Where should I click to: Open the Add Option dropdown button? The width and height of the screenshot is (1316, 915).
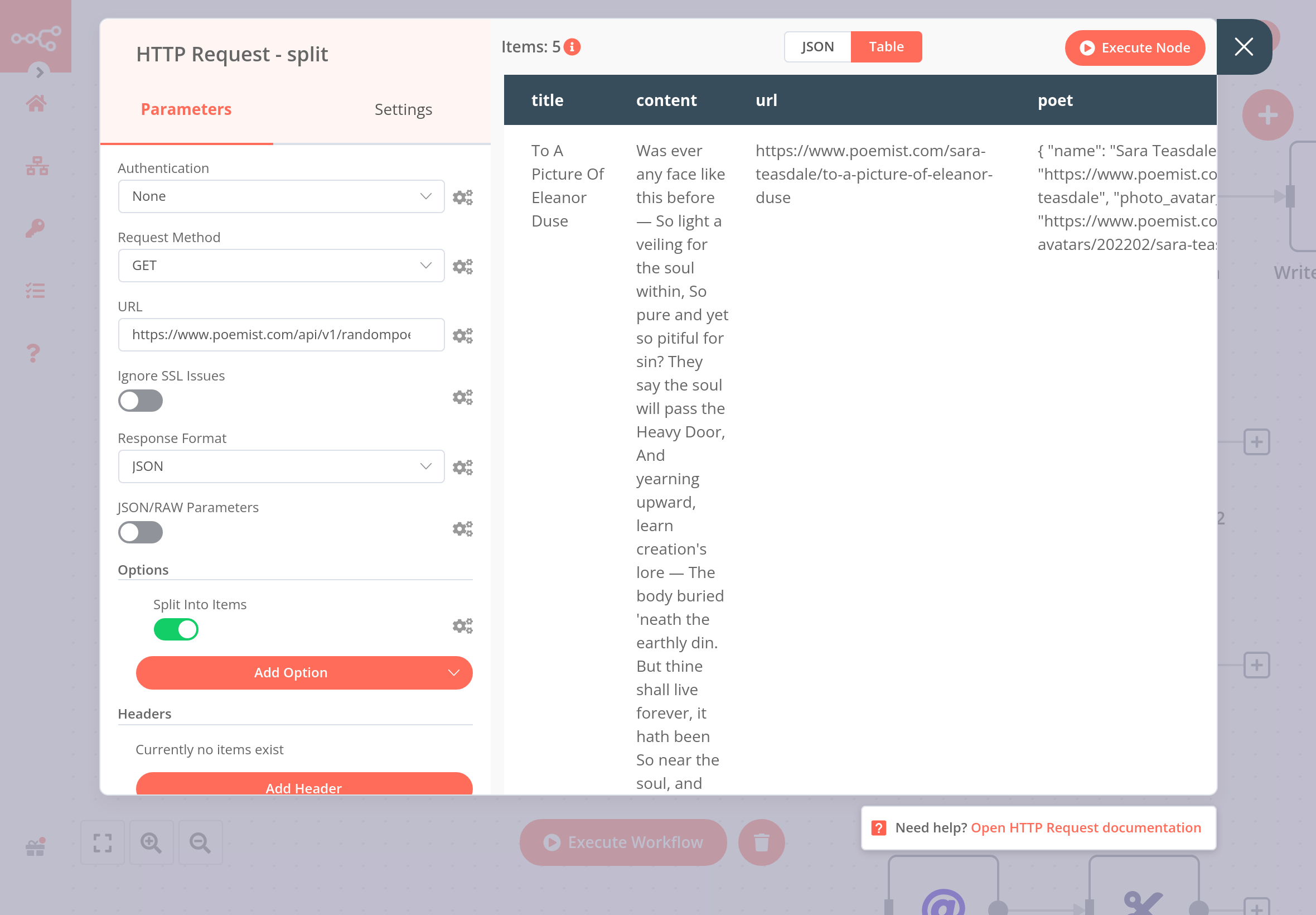tap(304, 672)
